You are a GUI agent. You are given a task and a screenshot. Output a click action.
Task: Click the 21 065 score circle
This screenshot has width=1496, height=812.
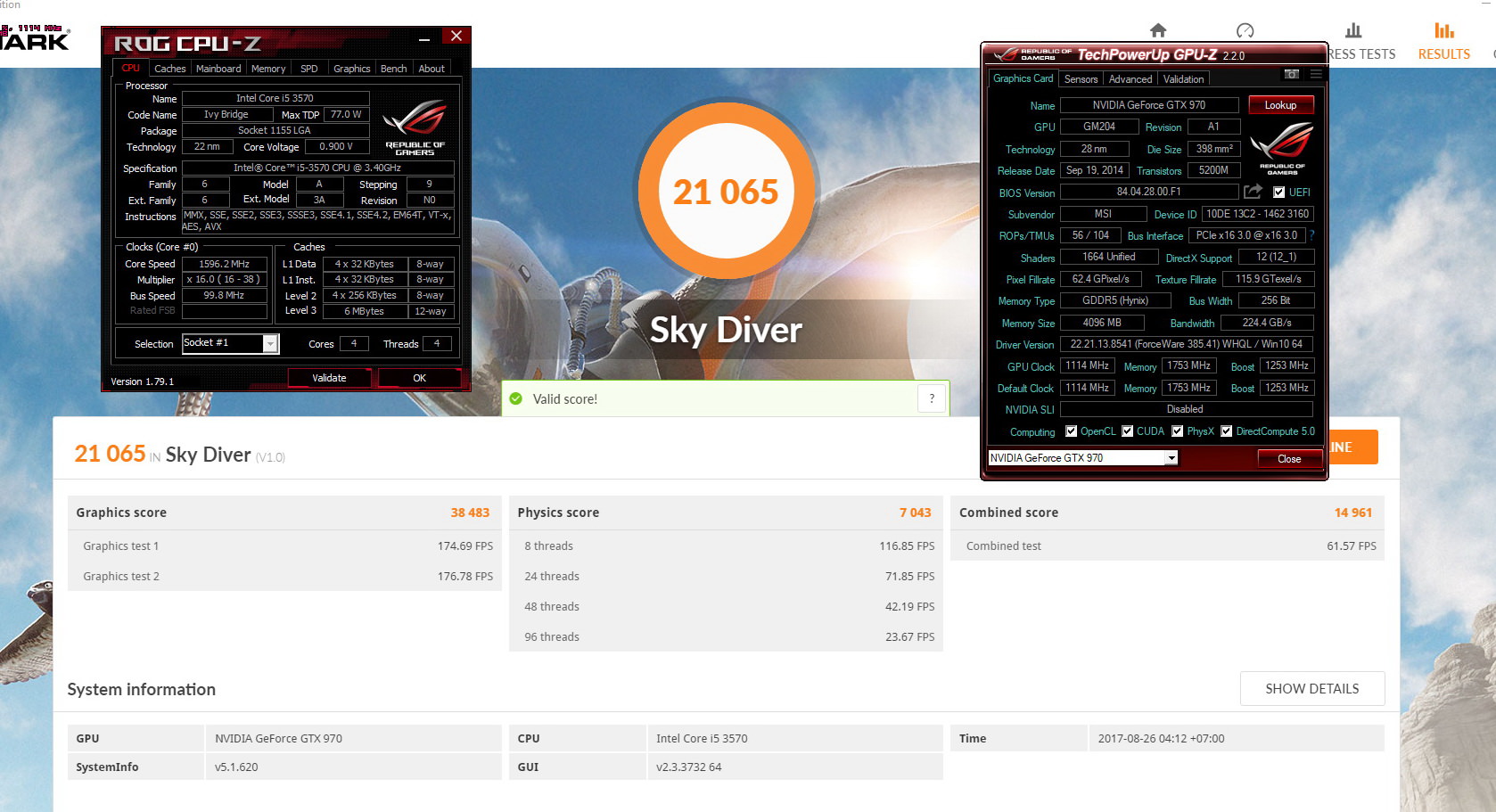726,191
